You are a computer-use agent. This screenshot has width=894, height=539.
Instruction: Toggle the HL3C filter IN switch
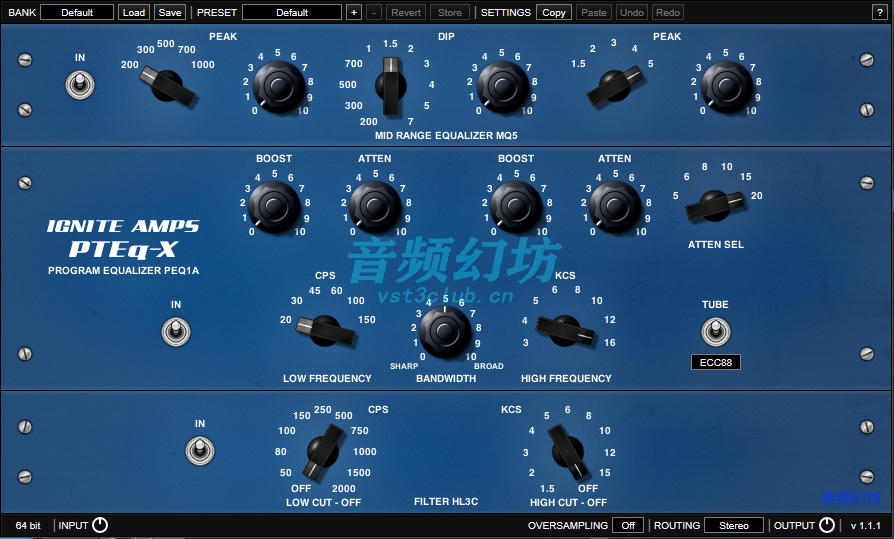click(x=200, y=451)
